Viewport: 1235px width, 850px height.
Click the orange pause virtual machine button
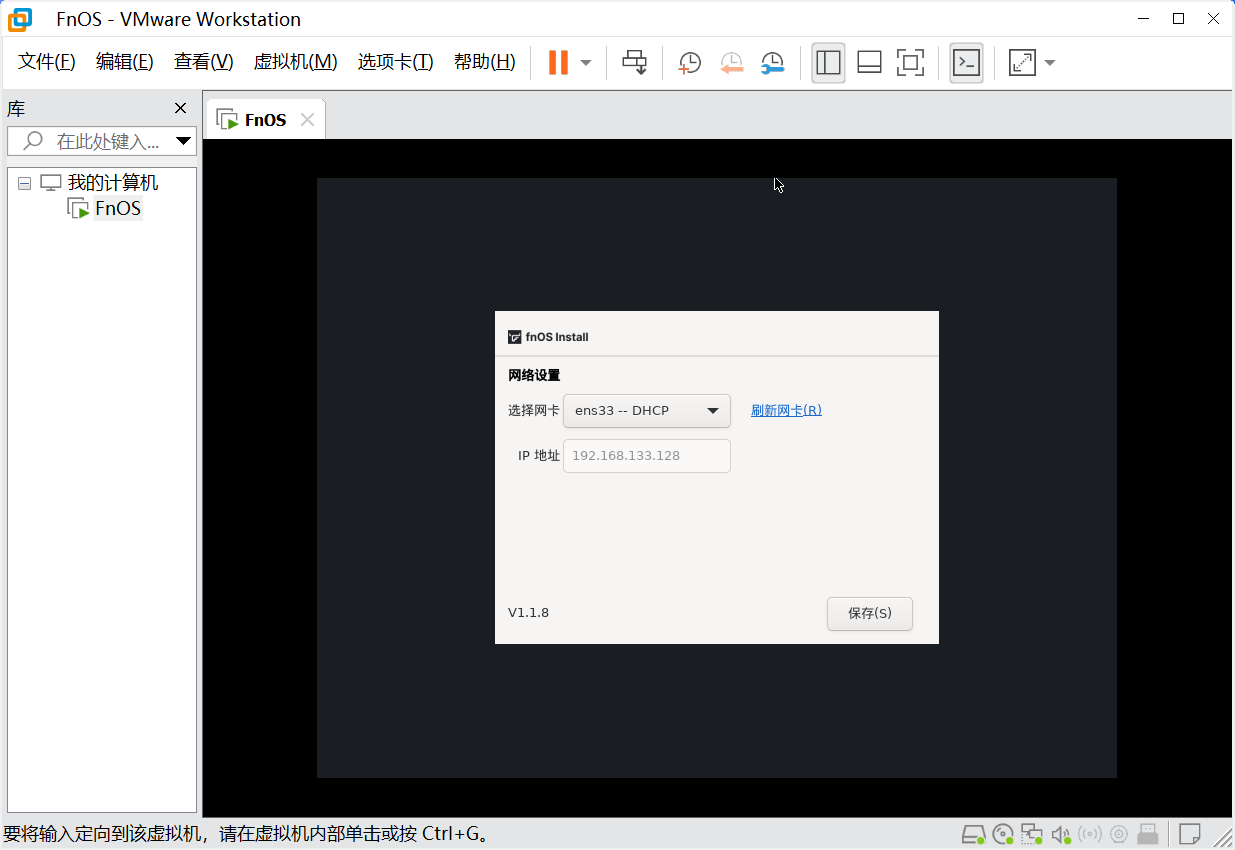pos(558,63)
